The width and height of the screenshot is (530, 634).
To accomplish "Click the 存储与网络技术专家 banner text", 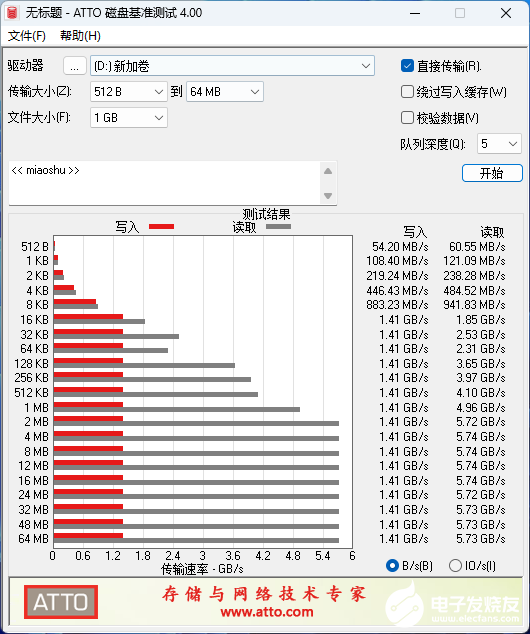I will [x=264, y=594].
